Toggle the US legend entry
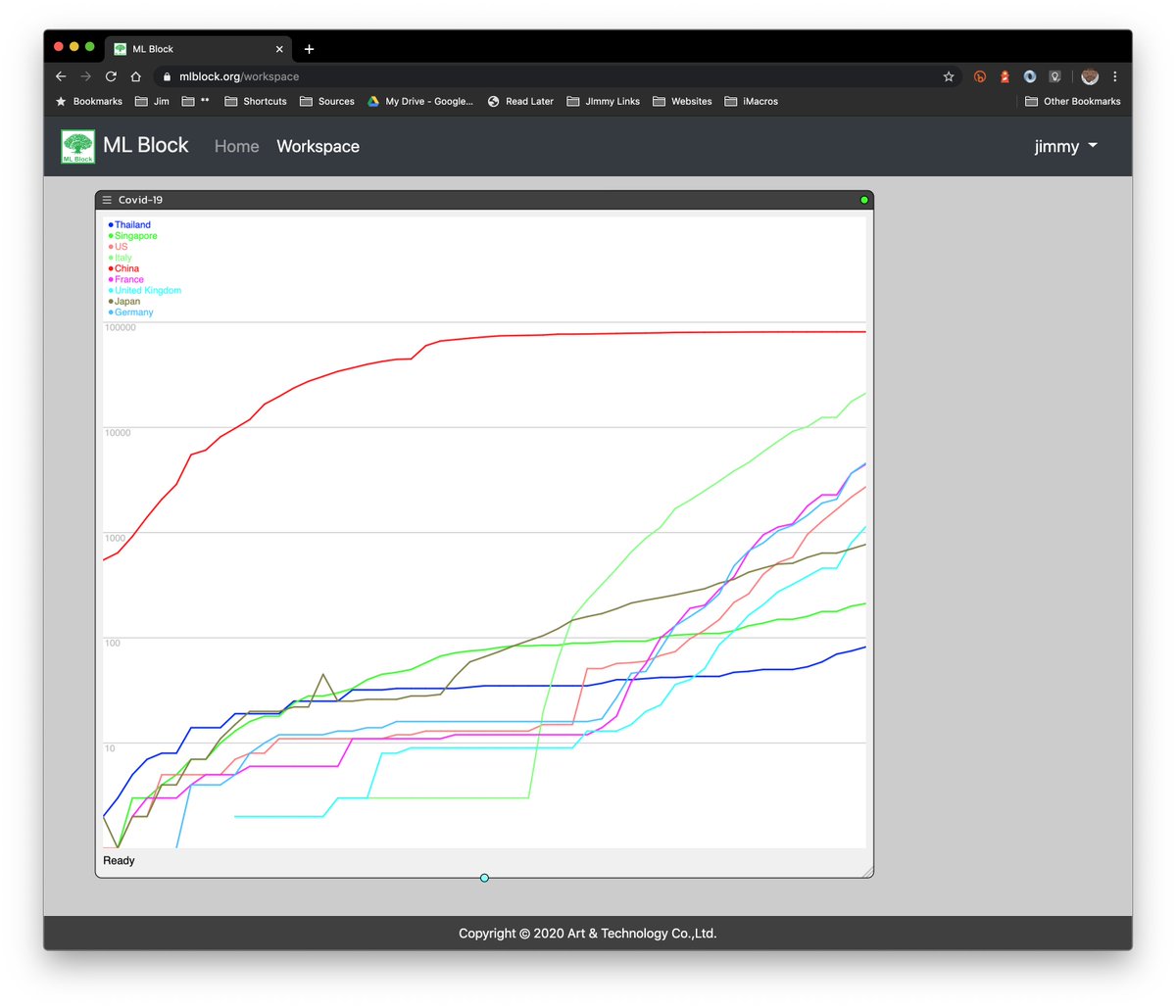Screen dimensions: 1176x1008 pyautogui.click(x=118, y=247)
